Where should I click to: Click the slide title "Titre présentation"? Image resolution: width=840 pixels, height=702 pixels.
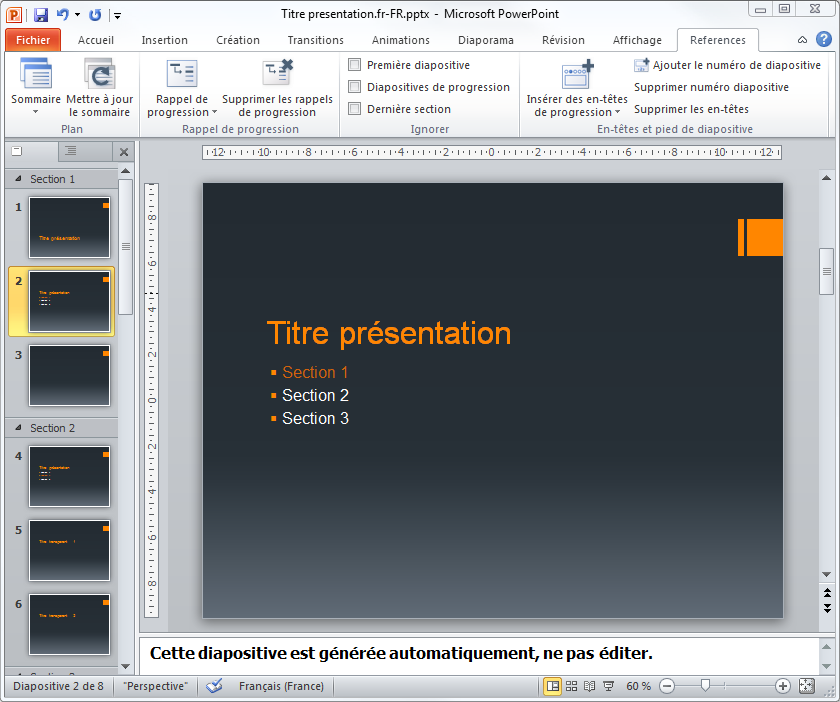pyautogui.click(x=389, y=333)
